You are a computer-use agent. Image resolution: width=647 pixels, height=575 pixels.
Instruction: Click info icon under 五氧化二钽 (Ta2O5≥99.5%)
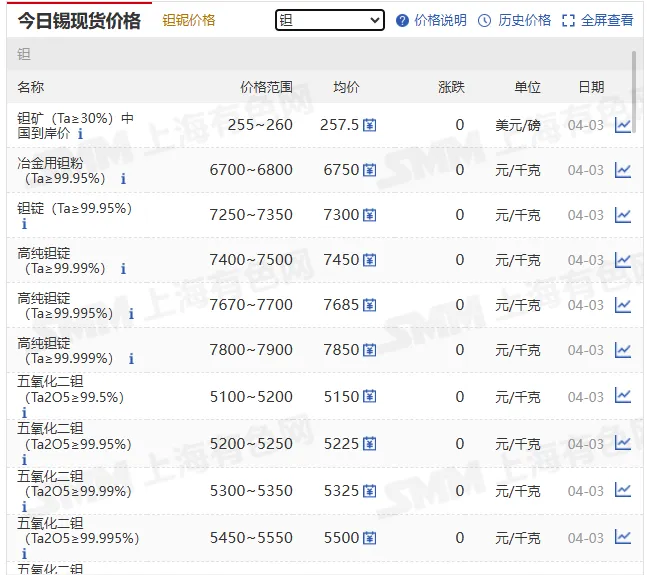pos(24,412)
